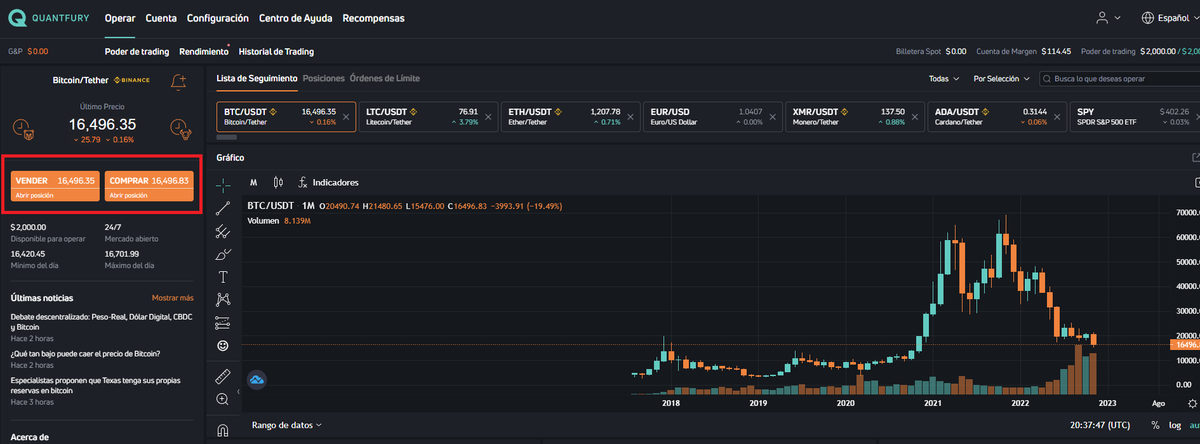Select the ruler measure tool
Viewport: 1200px width, 444px height.
click(223, 376)
